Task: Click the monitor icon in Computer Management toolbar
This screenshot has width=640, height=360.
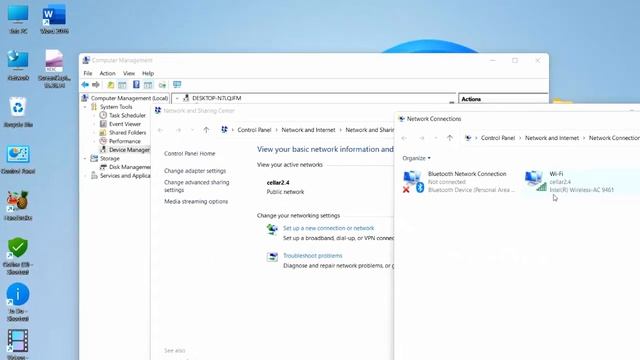Action: (177, 84)
